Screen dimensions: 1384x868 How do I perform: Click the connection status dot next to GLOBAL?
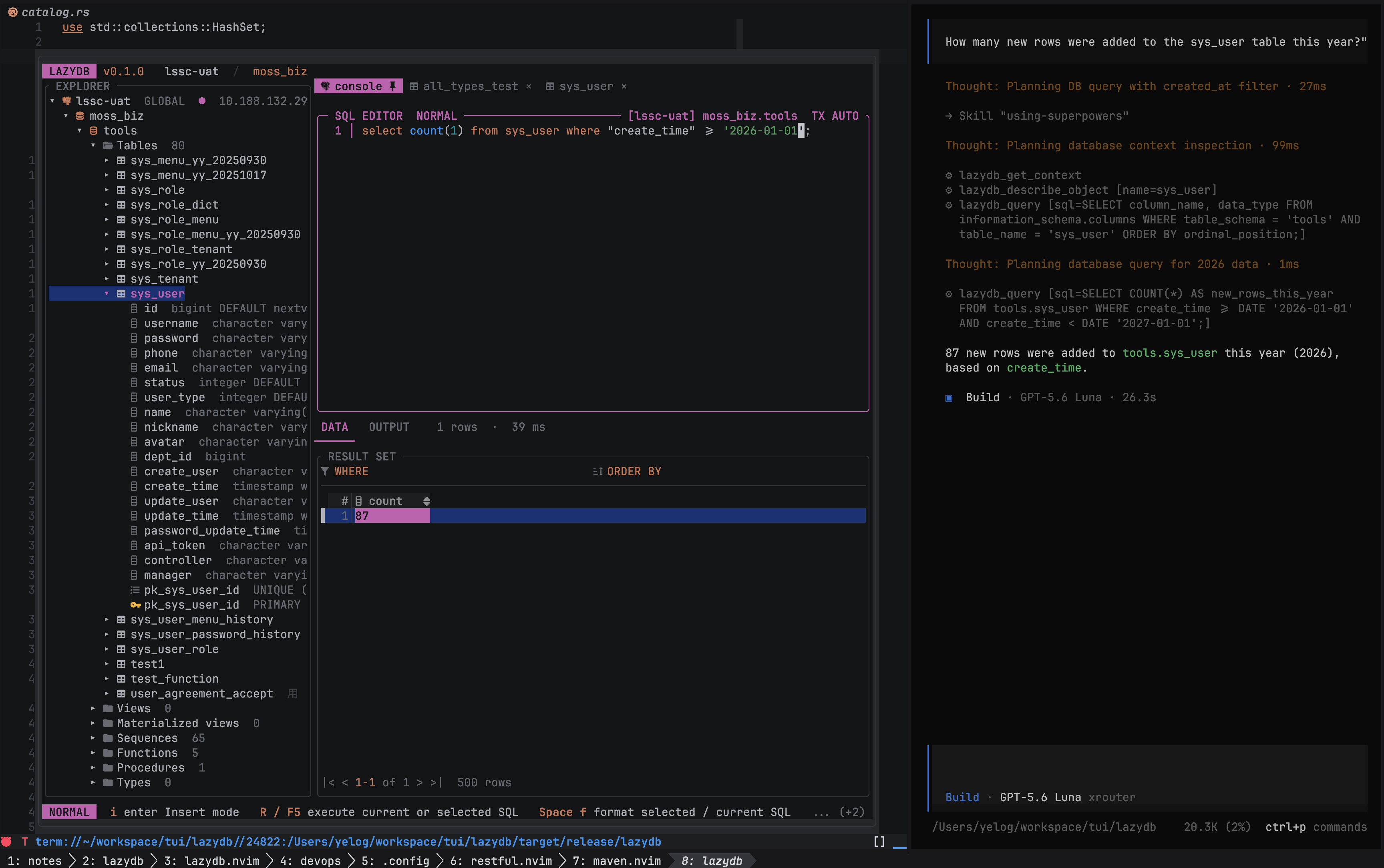tap(202, 101)
